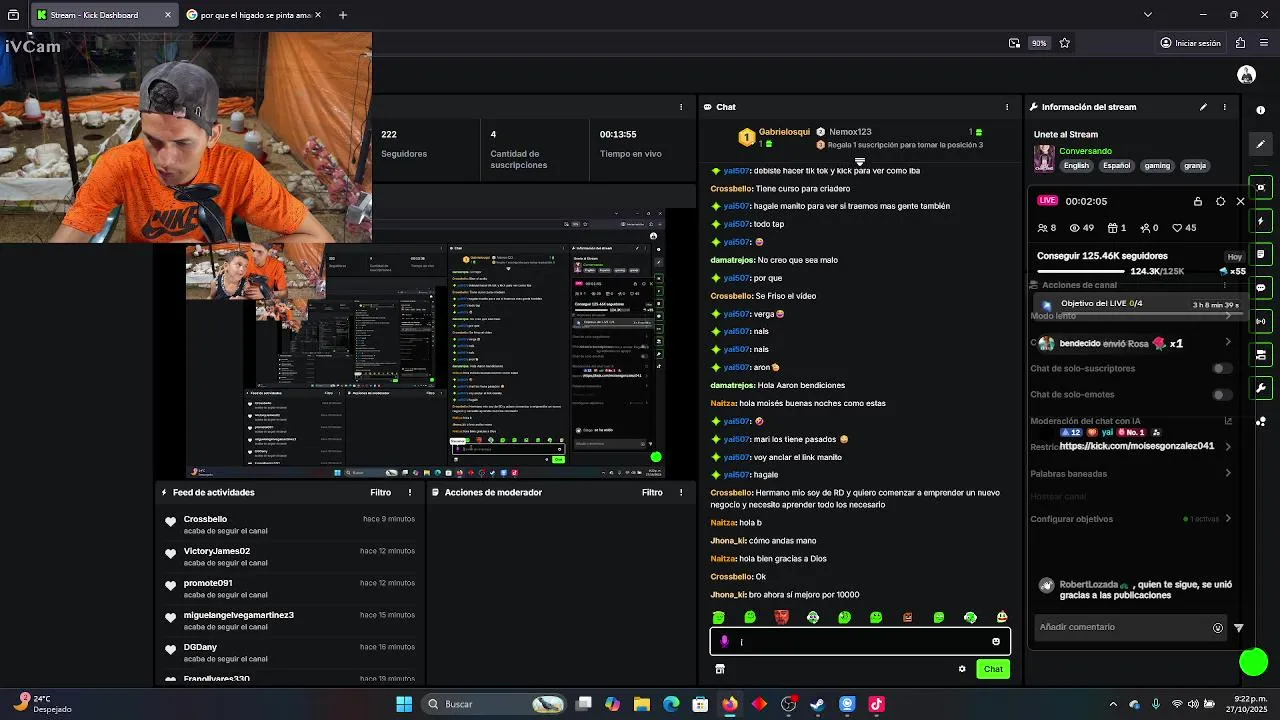Bookmark this page with star icon
Screen dimensions: 1280x720
pos(1064,43)
